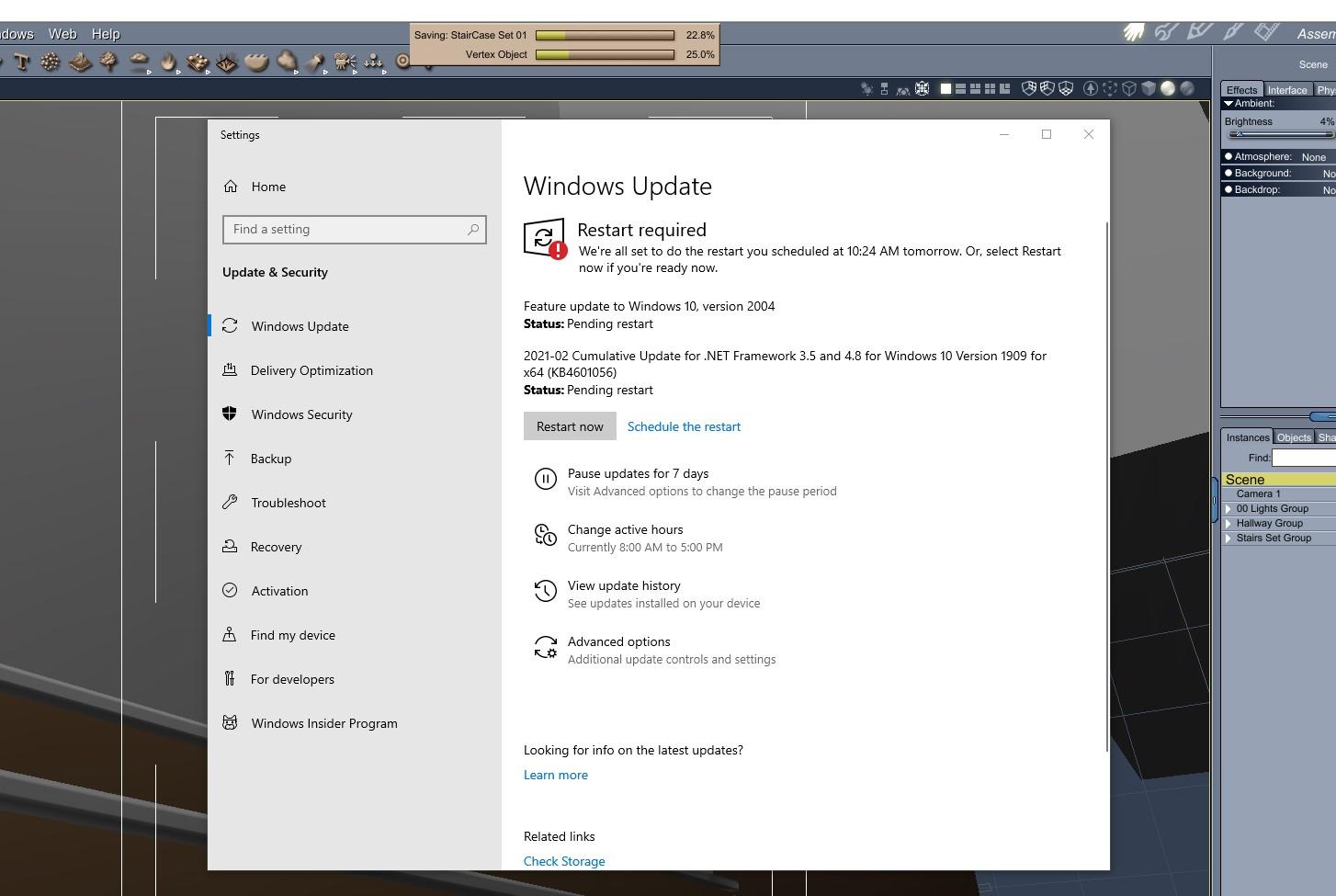Select the forces icon with downward arrows

373,62
